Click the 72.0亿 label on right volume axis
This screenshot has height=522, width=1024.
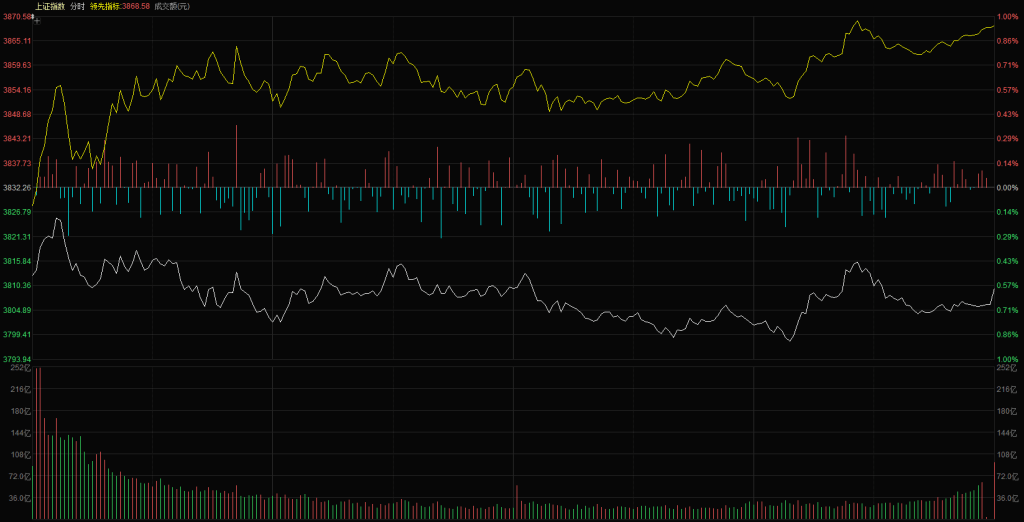tap(1008, 477)
